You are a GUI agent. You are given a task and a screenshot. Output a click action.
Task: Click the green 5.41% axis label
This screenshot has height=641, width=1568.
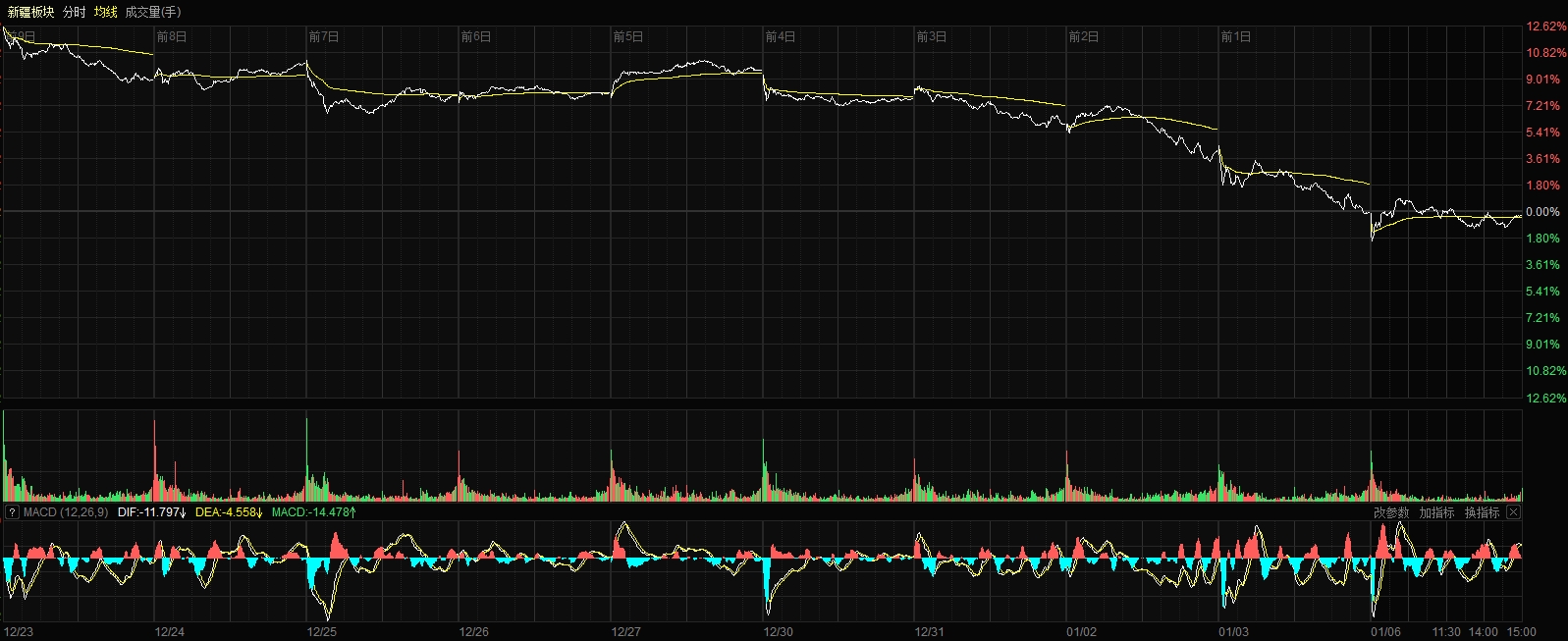coord(1542,291)
